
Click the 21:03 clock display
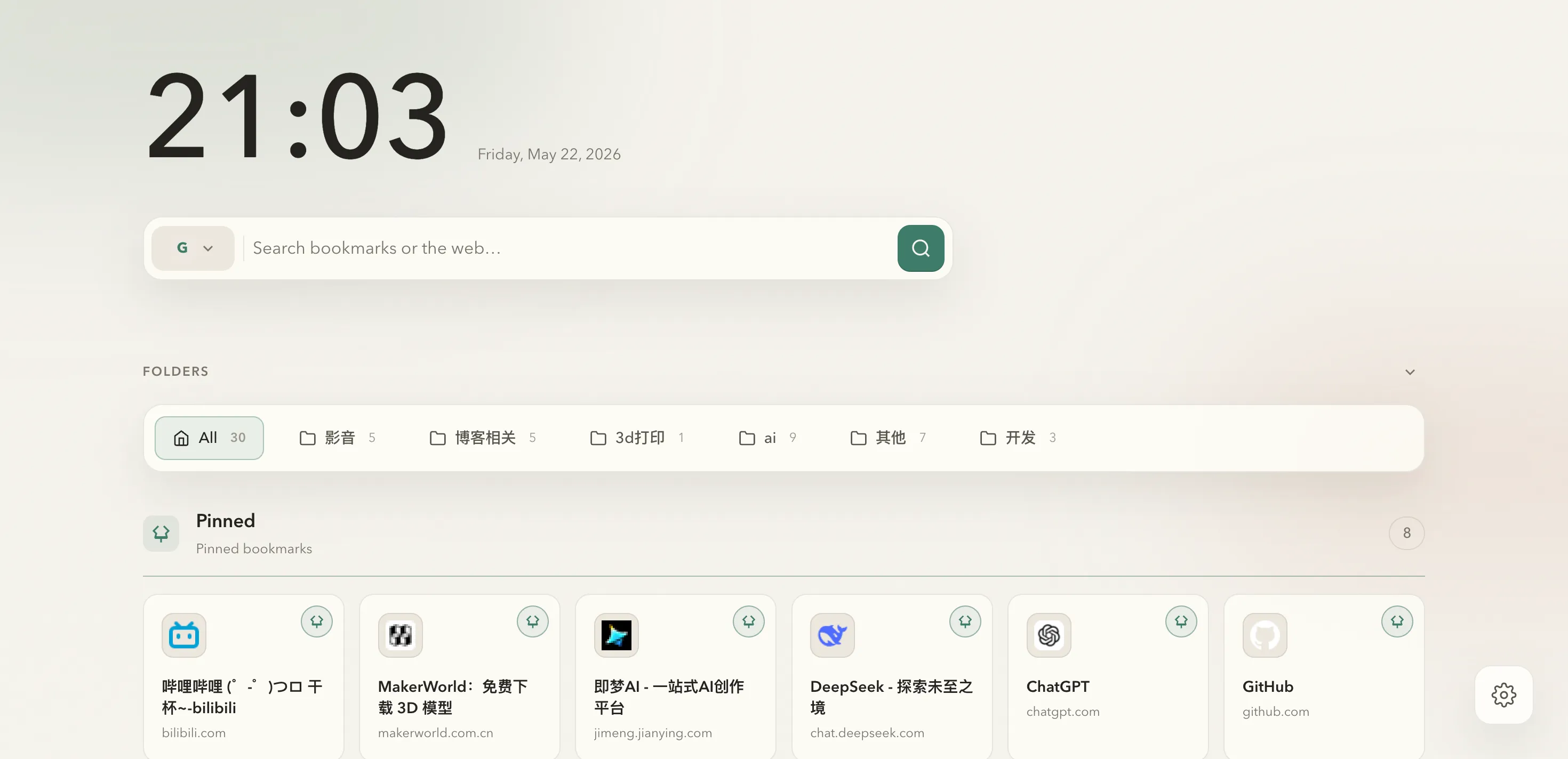click(x=298, y=116)
